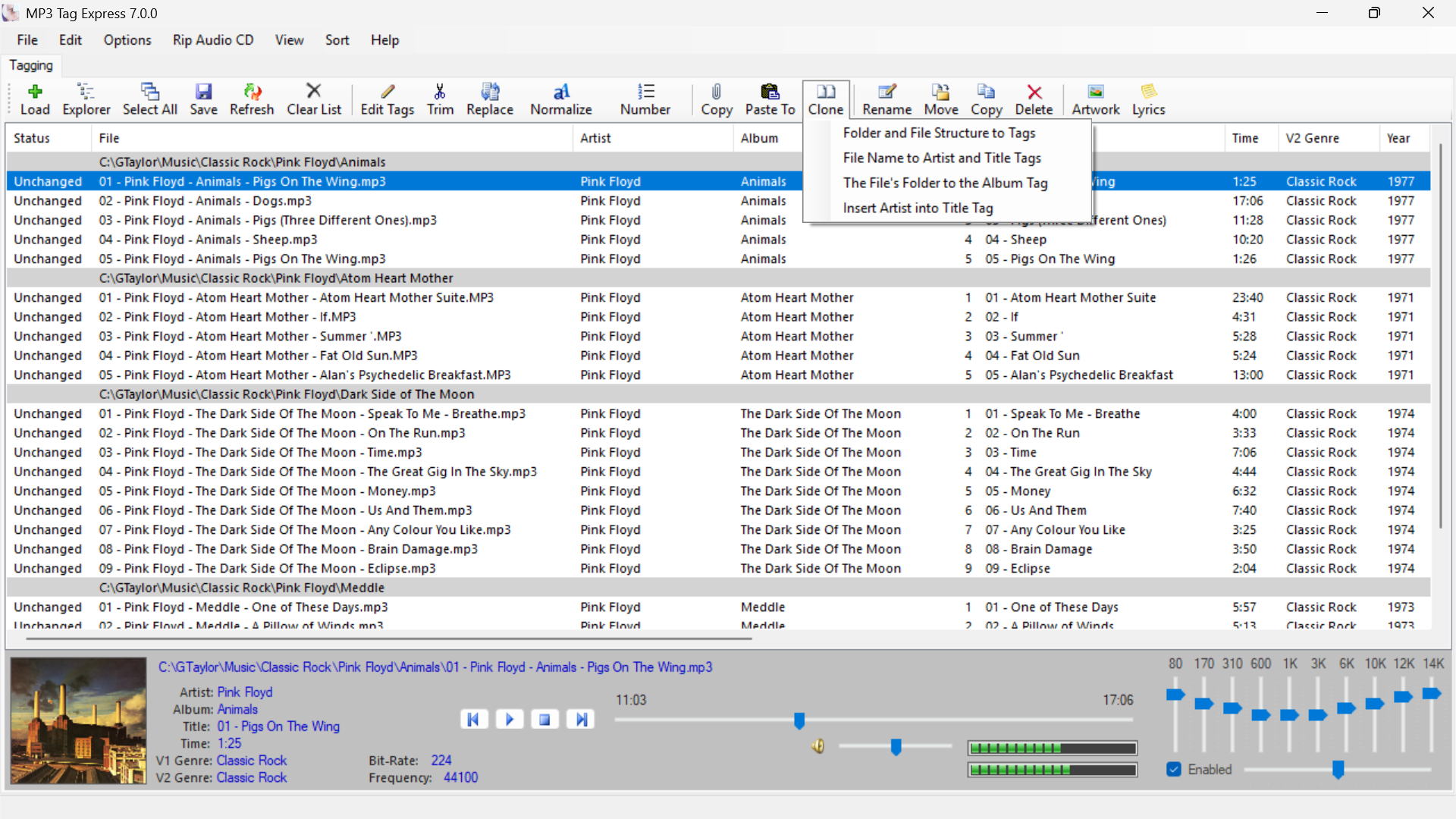
Task: Open the Help menu
Action: pos(384,40)
